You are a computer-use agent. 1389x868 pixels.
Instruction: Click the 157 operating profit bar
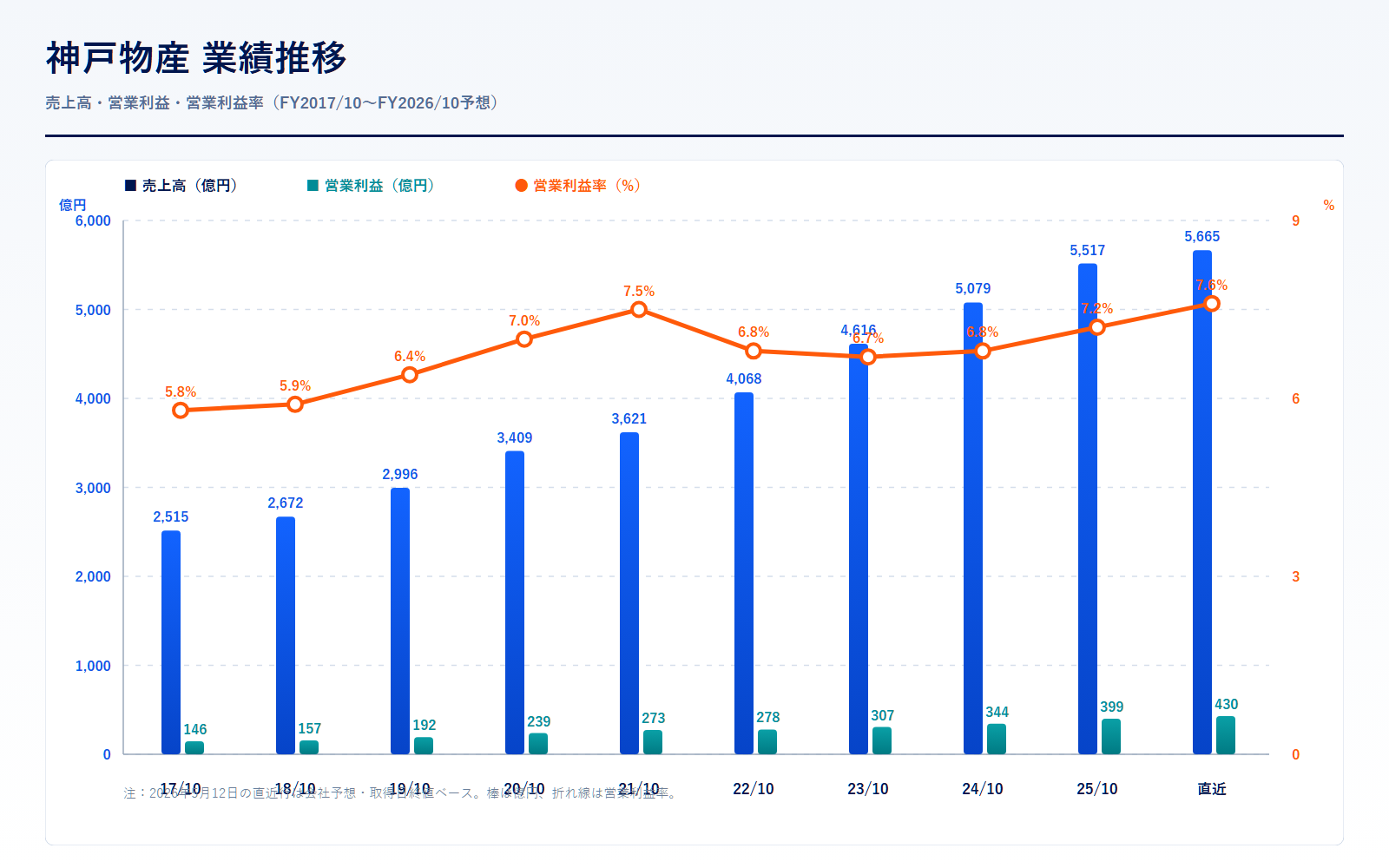[x=309, y=747]
